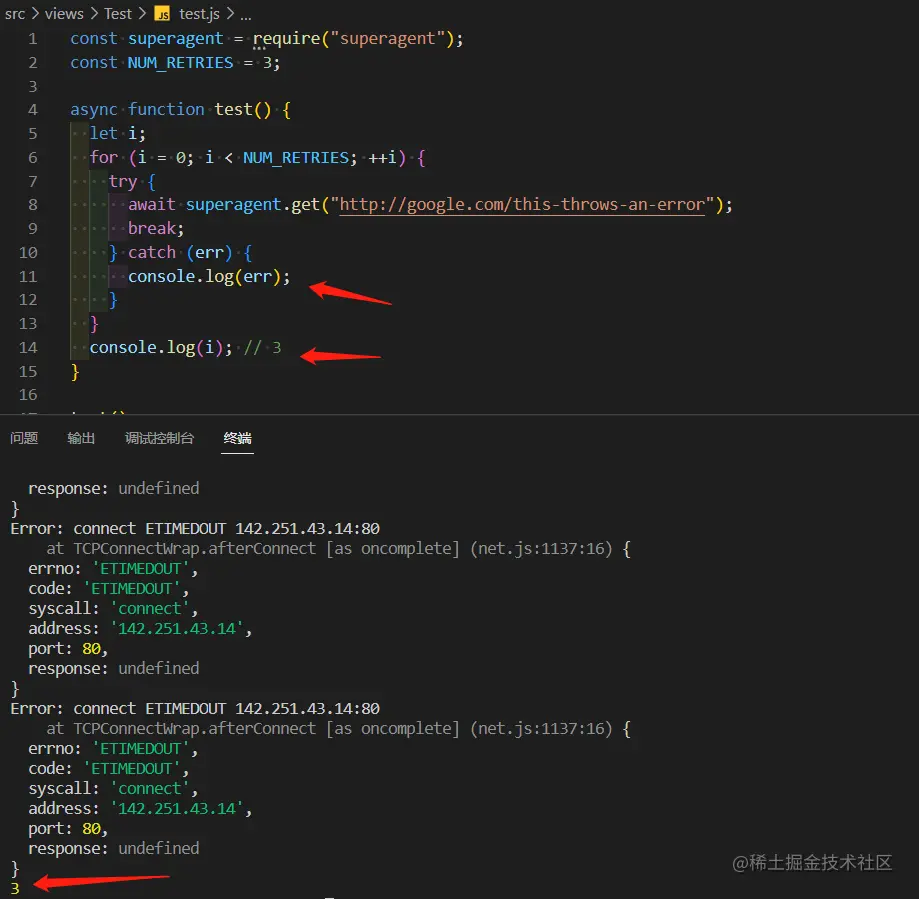Click 'break;' statement on line 9
Screen dimensions: 919x899
coord(156,229)
